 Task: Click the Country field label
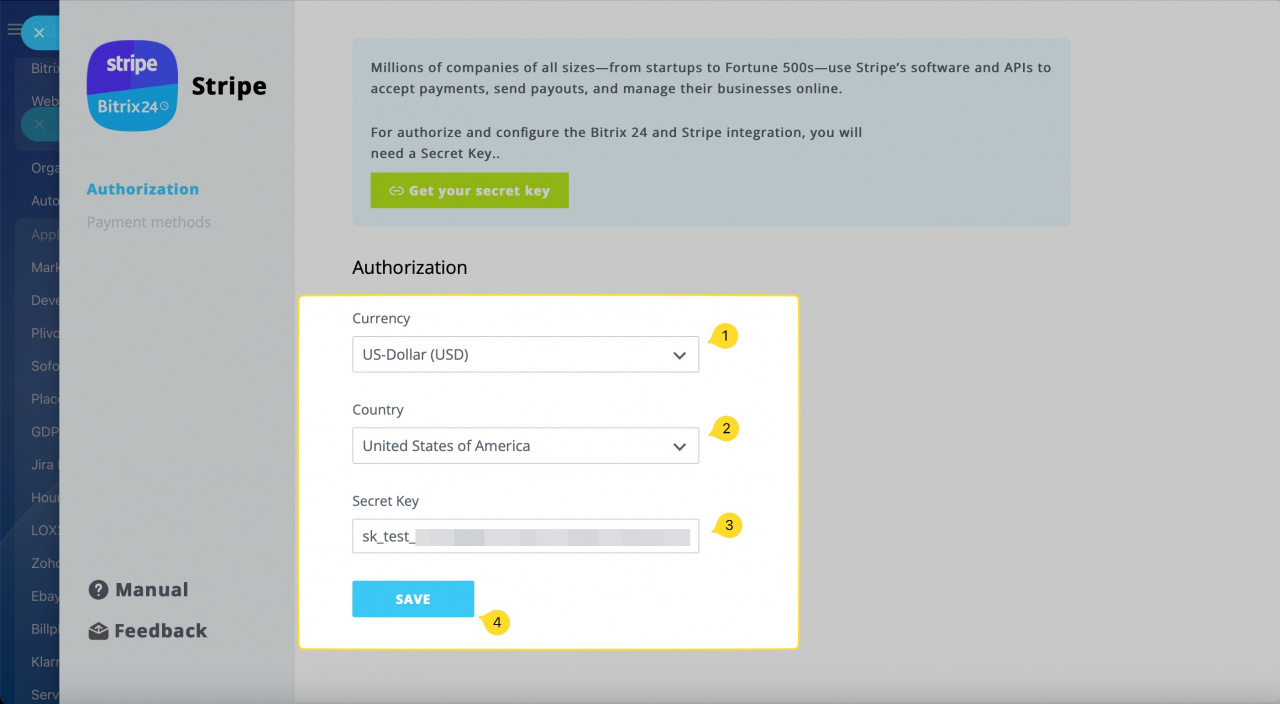(378, 410)
